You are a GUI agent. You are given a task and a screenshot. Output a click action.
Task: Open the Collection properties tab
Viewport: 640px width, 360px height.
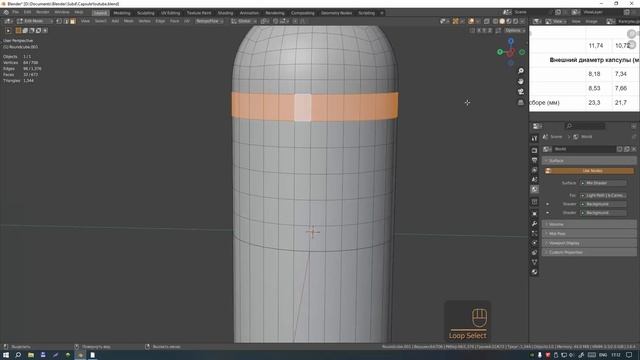(534, 202)
